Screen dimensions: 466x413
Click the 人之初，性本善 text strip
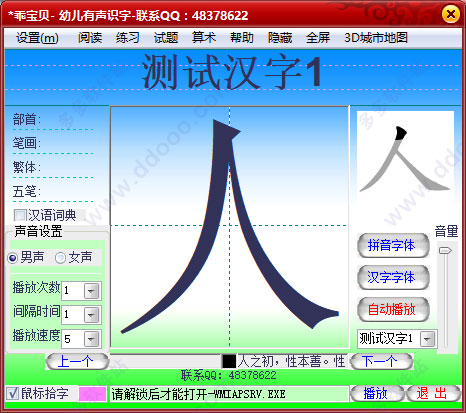(292, 361)
